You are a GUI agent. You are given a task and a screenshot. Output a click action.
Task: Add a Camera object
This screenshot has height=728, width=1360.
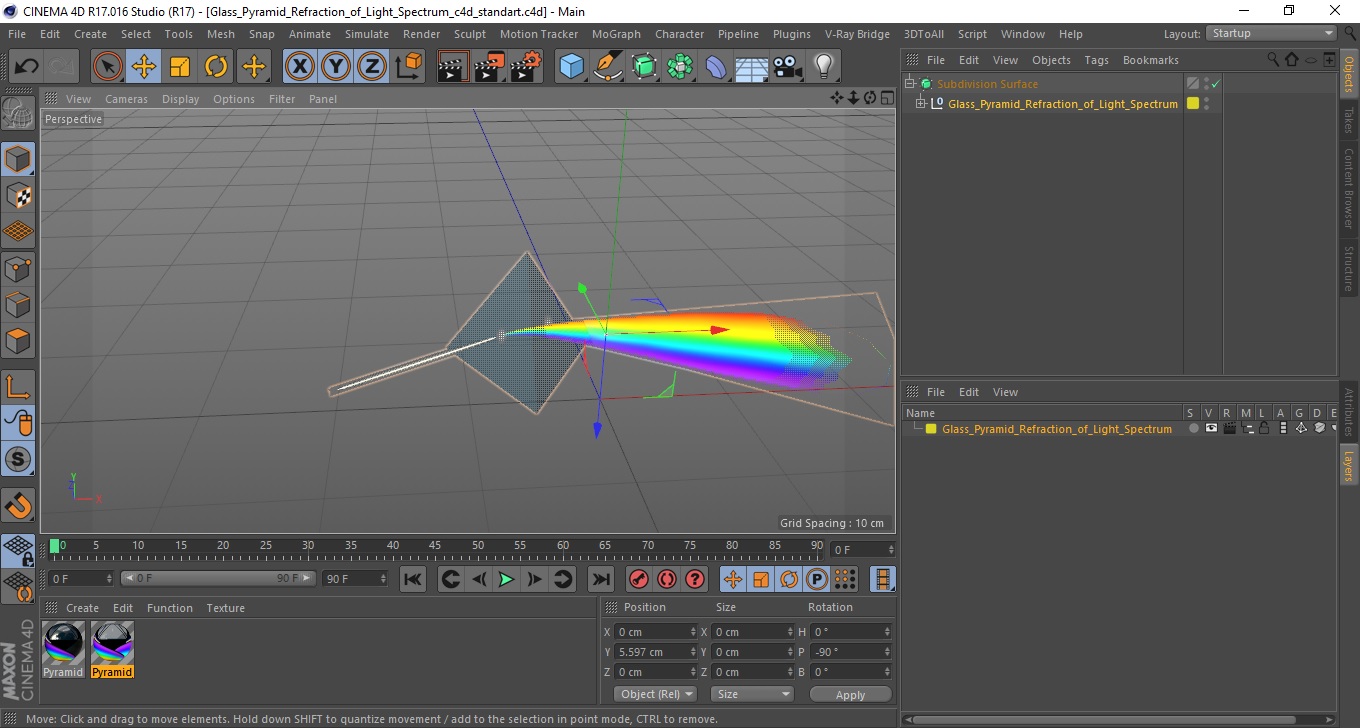tap(788, 67)
